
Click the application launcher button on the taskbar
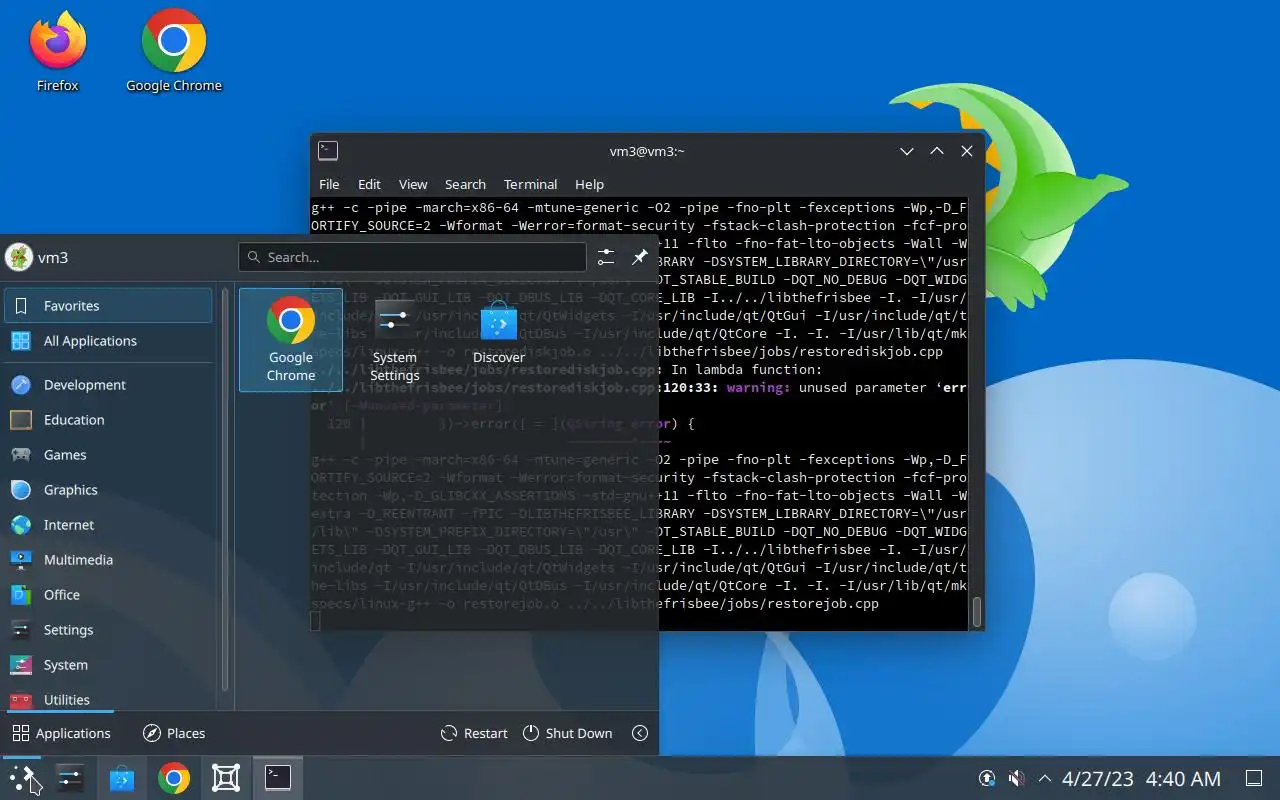click(x=24, y=778)
